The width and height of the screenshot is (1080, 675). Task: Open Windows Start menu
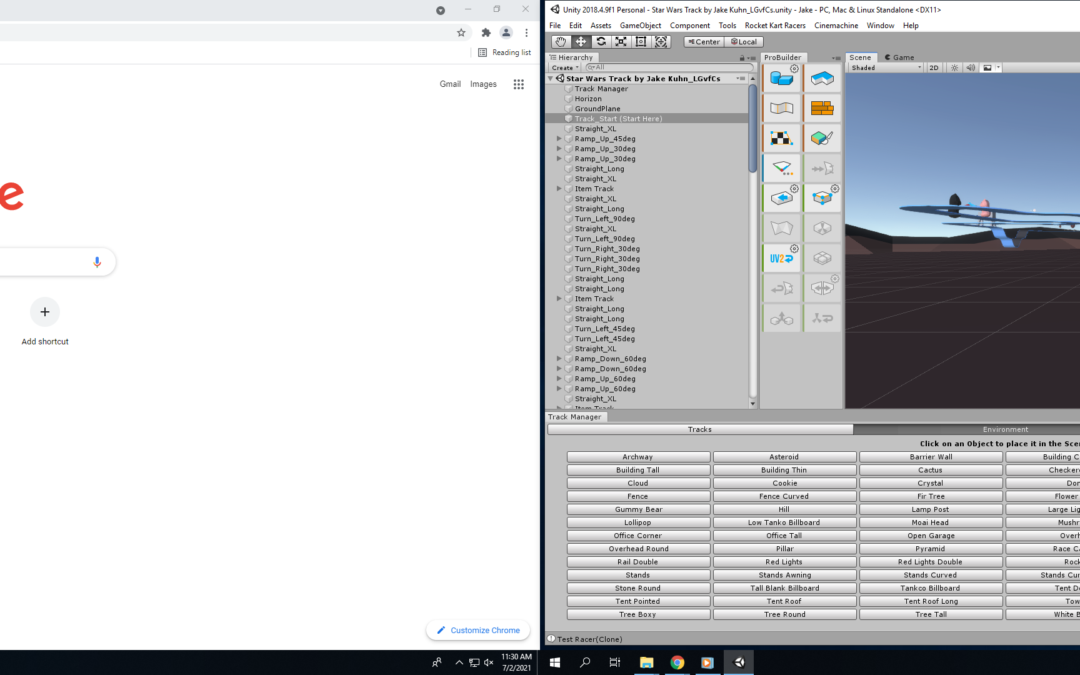(x=554, y=662)
